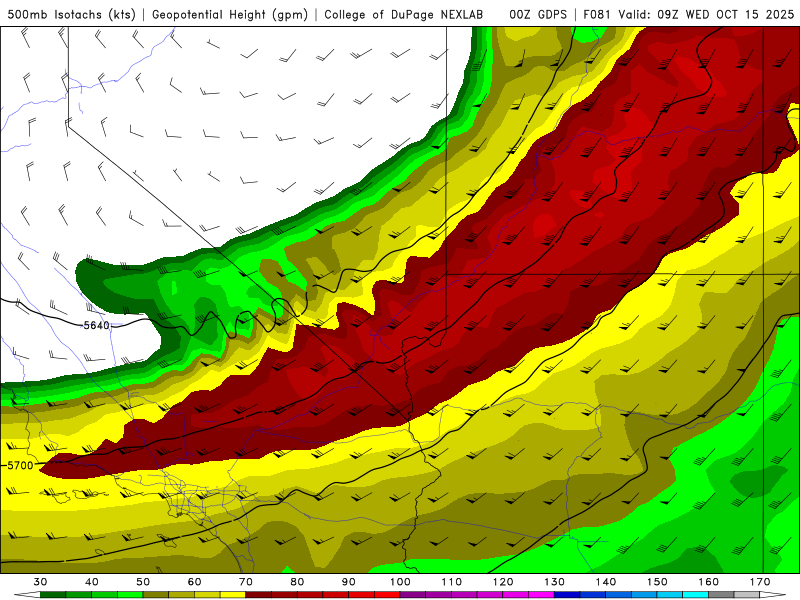Viewport: 800px width, 600px height.
Task: Select the darkest green swatch at 30 kts
Action: point(53,595)
